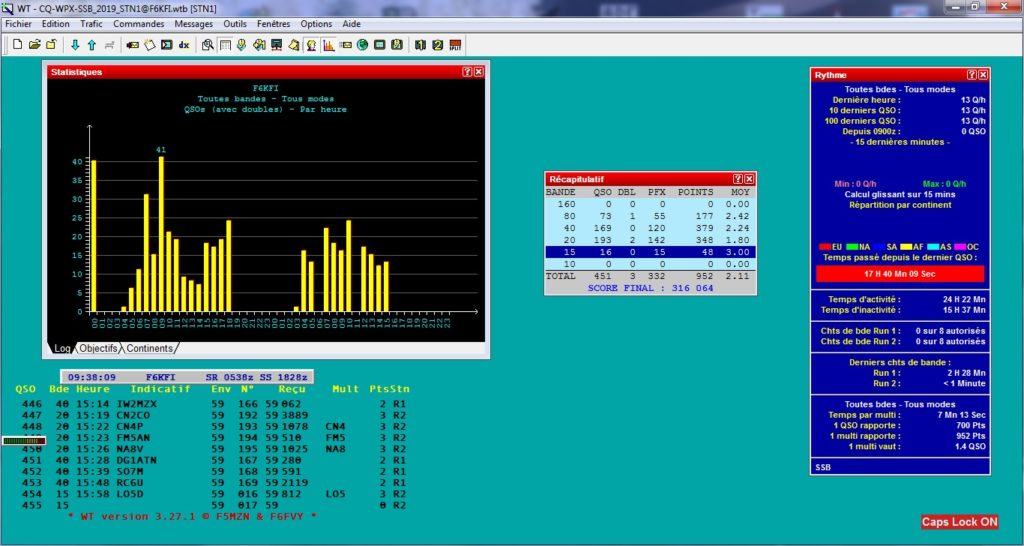The width and height of the screenshot is (1024, 546).
Task: Close the Rythme window
Action: tap(984, 75)
